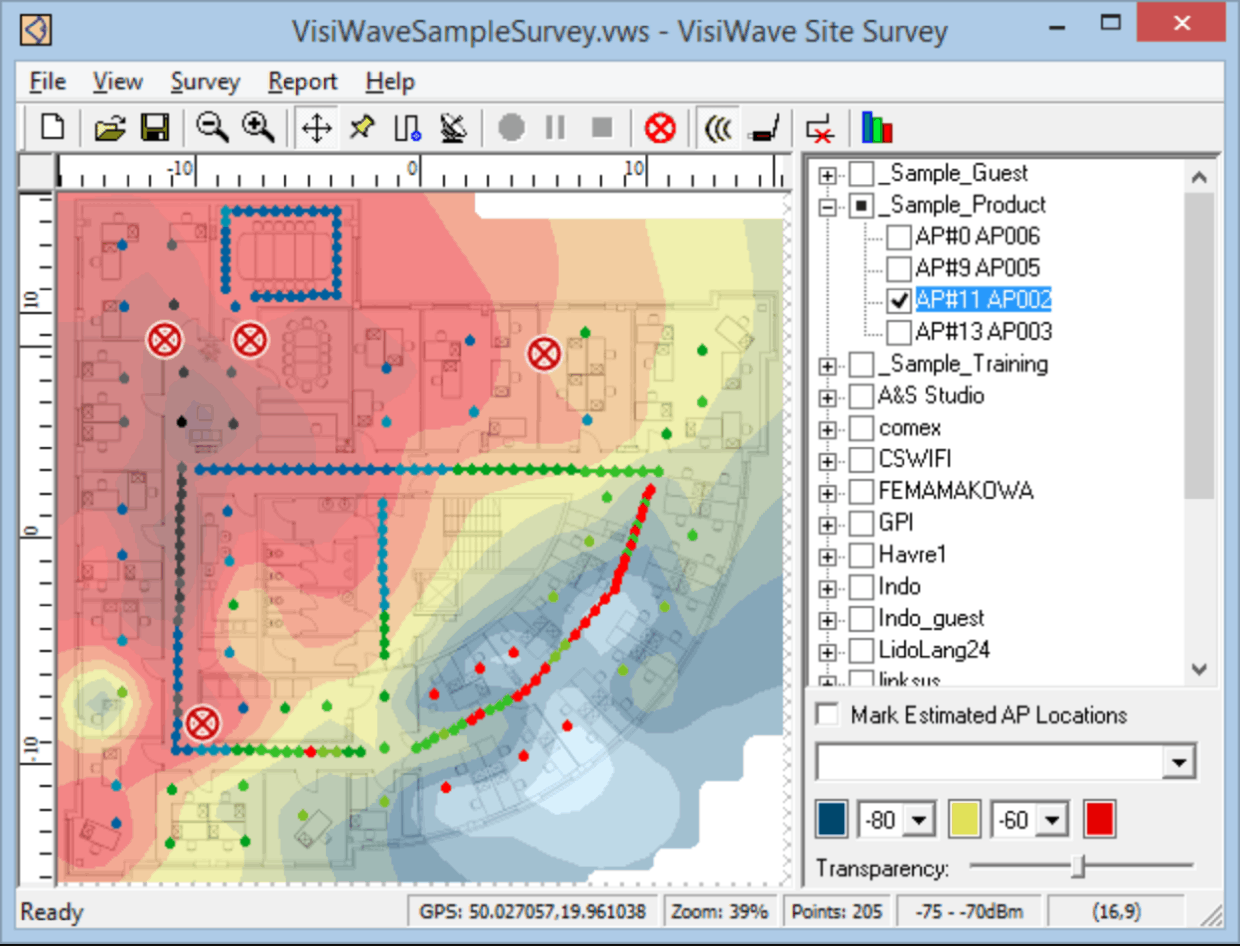Select the Zoom Out magnifier tool
The height and width of the screenshot is (946, 1240).
tap(212, 128)
